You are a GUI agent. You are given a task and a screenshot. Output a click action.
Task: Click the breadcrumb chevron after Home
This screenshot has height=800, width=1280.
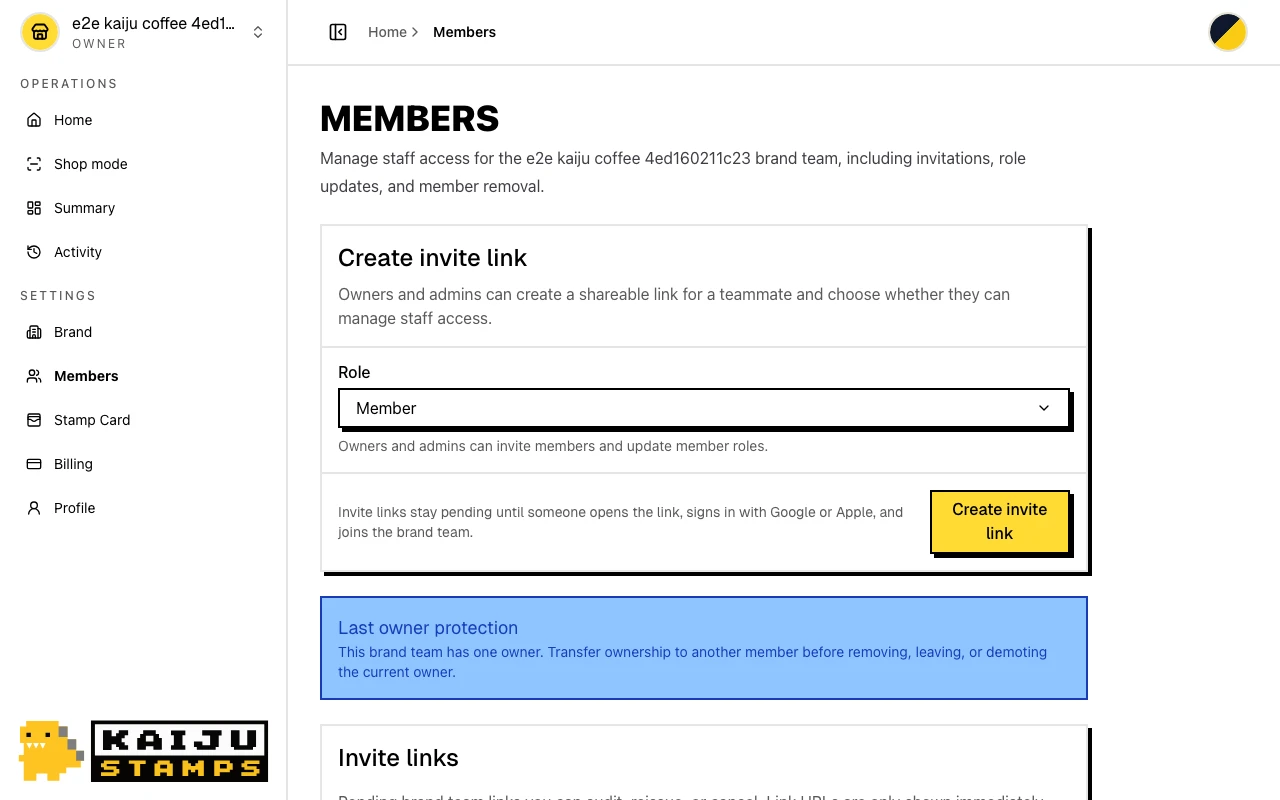(415, 32)
